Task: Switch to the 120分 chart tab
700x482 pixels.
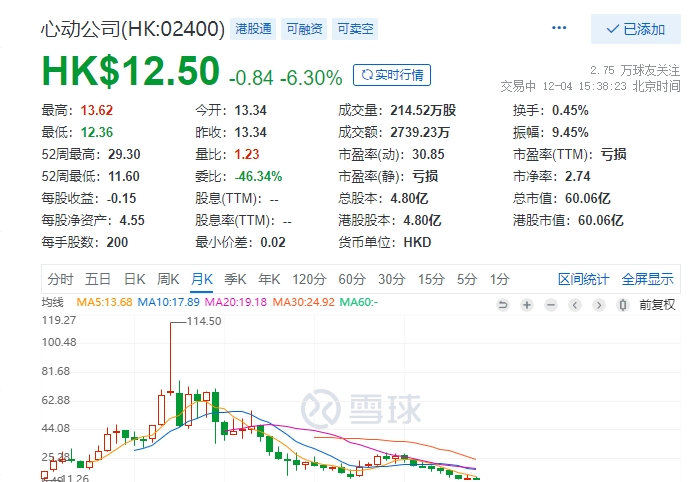Action: click(309, 279)
